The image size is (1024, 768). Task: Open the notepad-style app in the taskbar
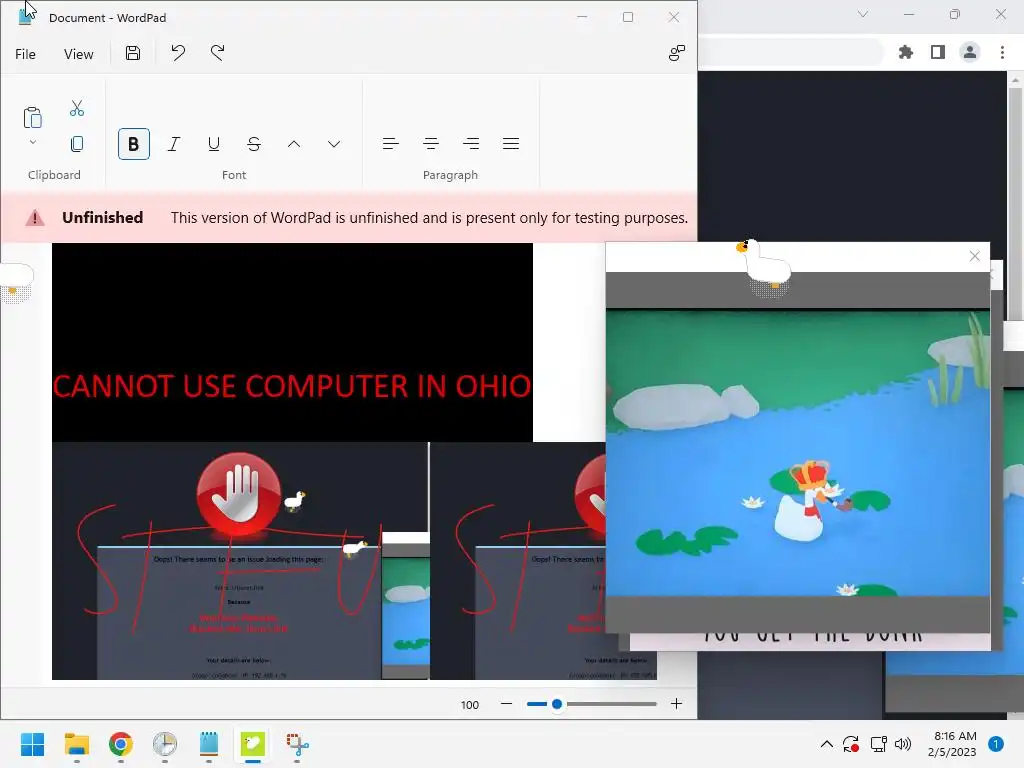(x=209, y=744)
